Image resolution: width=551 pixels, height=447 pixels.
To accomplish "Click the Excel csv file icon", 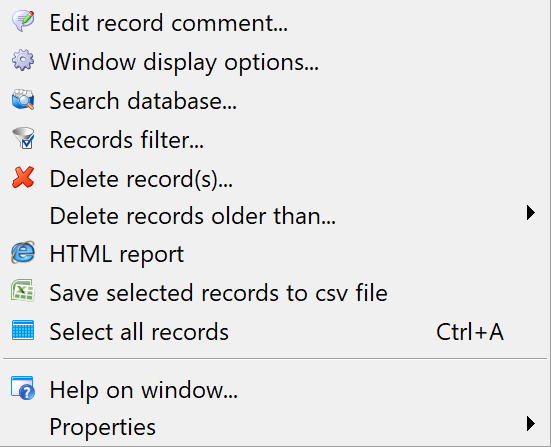I will [x=23, y=291].
